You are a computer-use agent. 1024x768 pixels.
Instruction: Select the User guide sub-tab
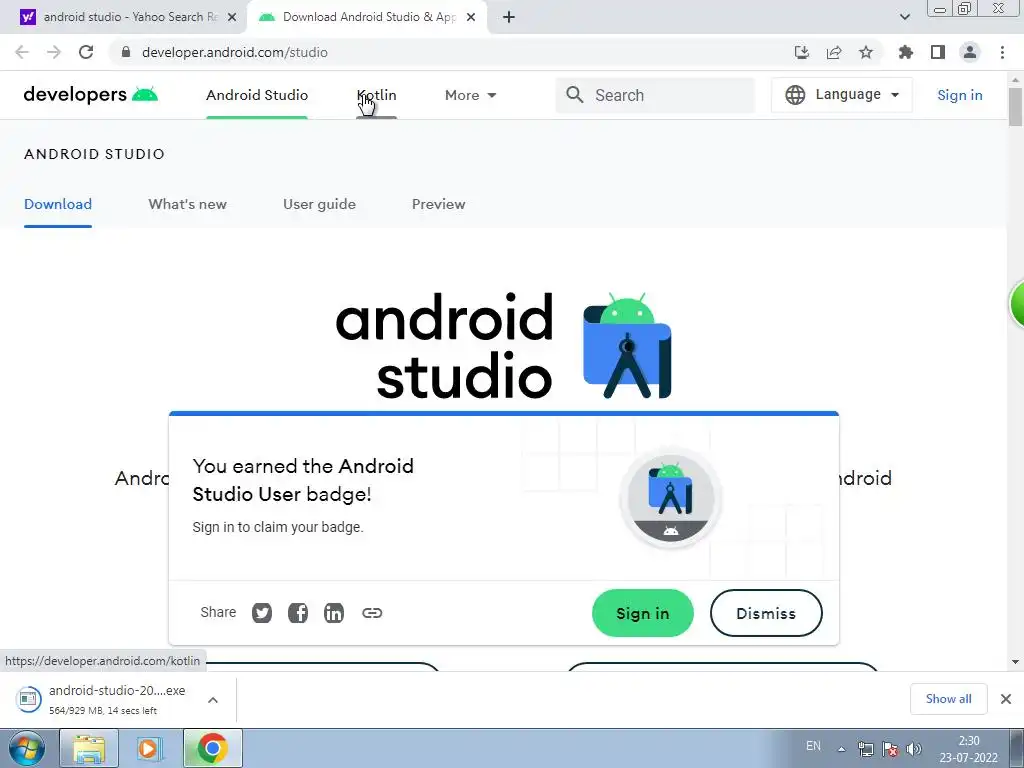click(x=319, y=204)
